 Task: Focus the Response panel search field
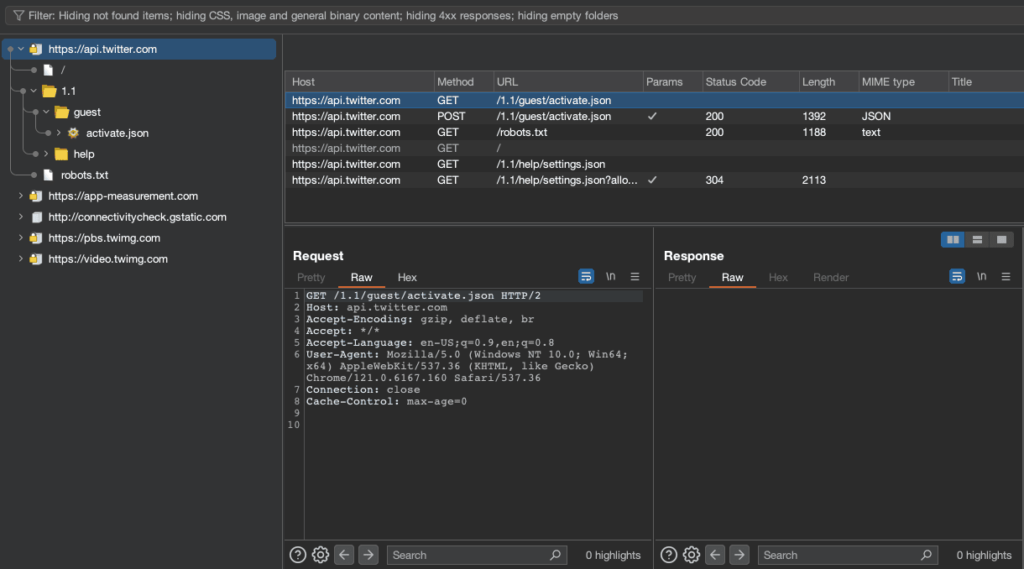pos(848,555)
